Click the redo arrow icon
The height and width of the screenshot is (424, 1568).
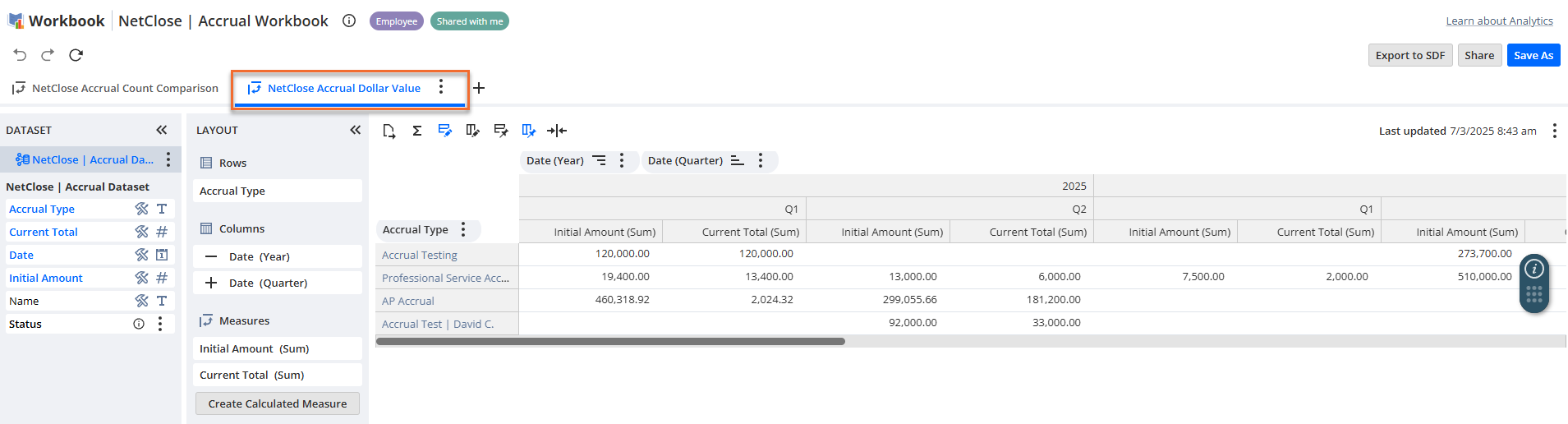(x=48, y=55)
